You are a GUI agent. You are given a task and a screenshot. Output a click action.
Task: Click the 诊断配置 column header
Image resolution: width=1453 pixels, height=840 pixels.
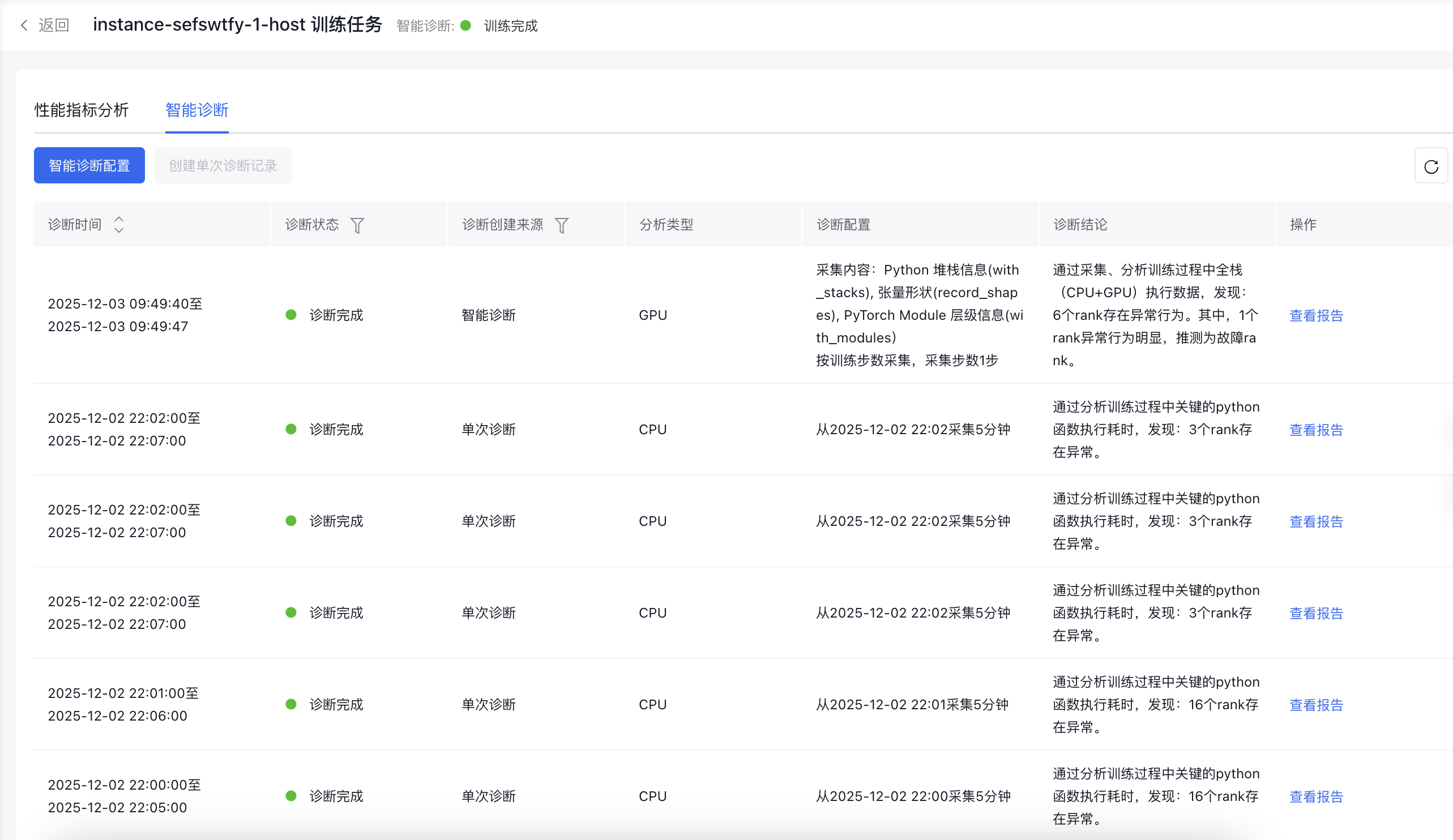843,224
